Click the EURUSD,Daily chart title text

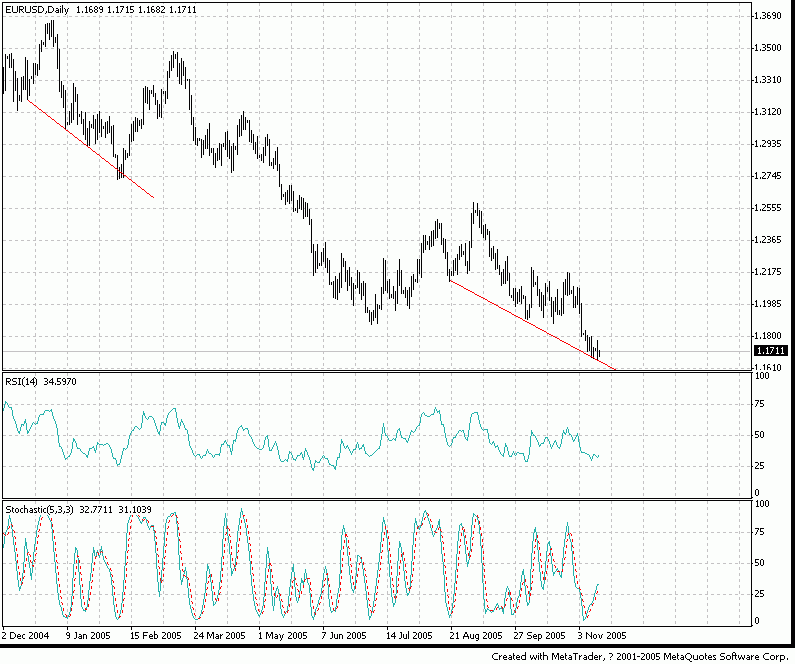38,10
